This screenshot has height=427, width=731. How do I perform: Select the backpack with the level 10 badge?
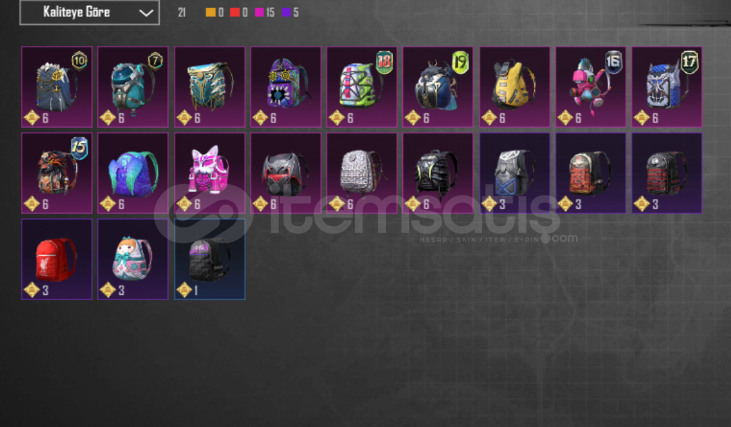[x=57, y=87]
